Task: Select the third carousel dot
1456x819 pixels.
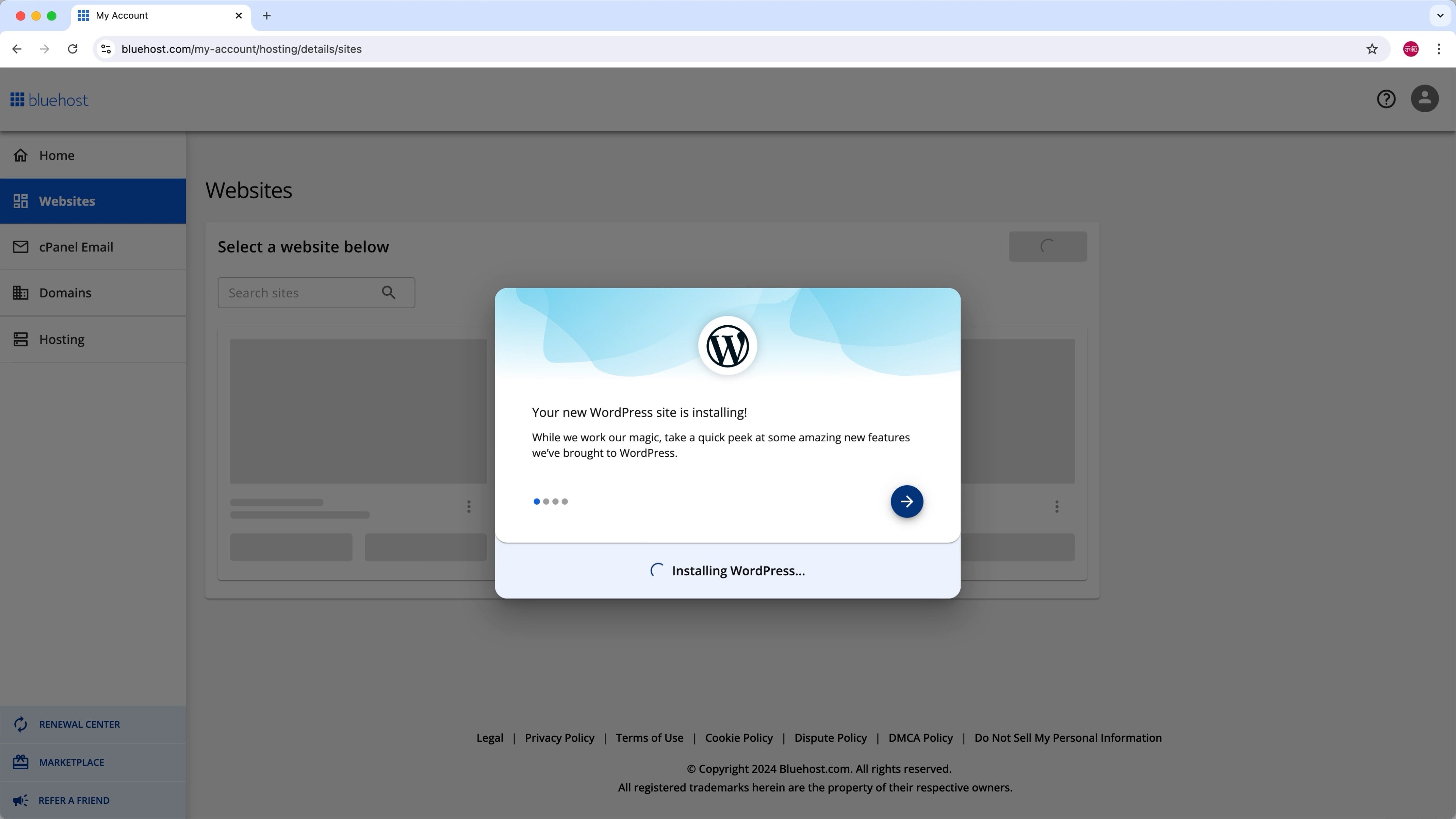Action: point(555,501)
